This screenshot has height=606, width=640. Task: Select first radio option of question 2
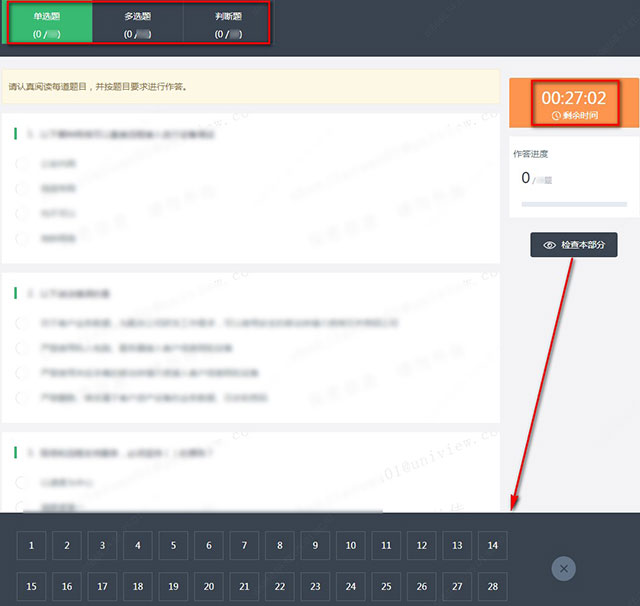coord(21,323)
